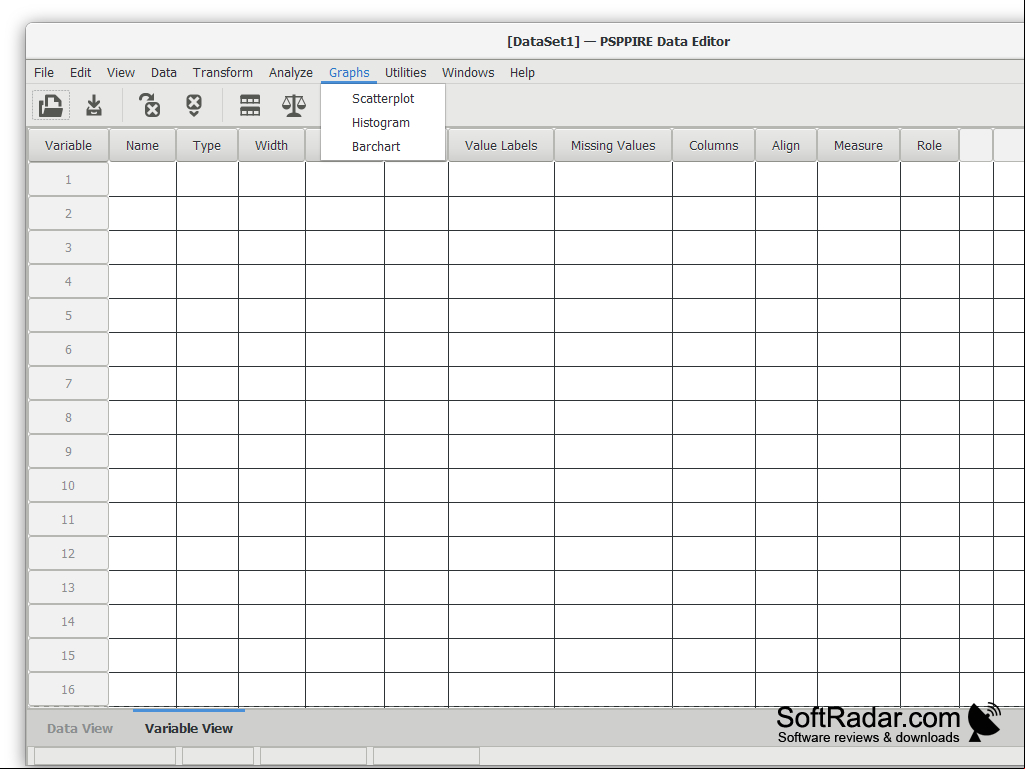Click the Name column header

coord(143,145)
